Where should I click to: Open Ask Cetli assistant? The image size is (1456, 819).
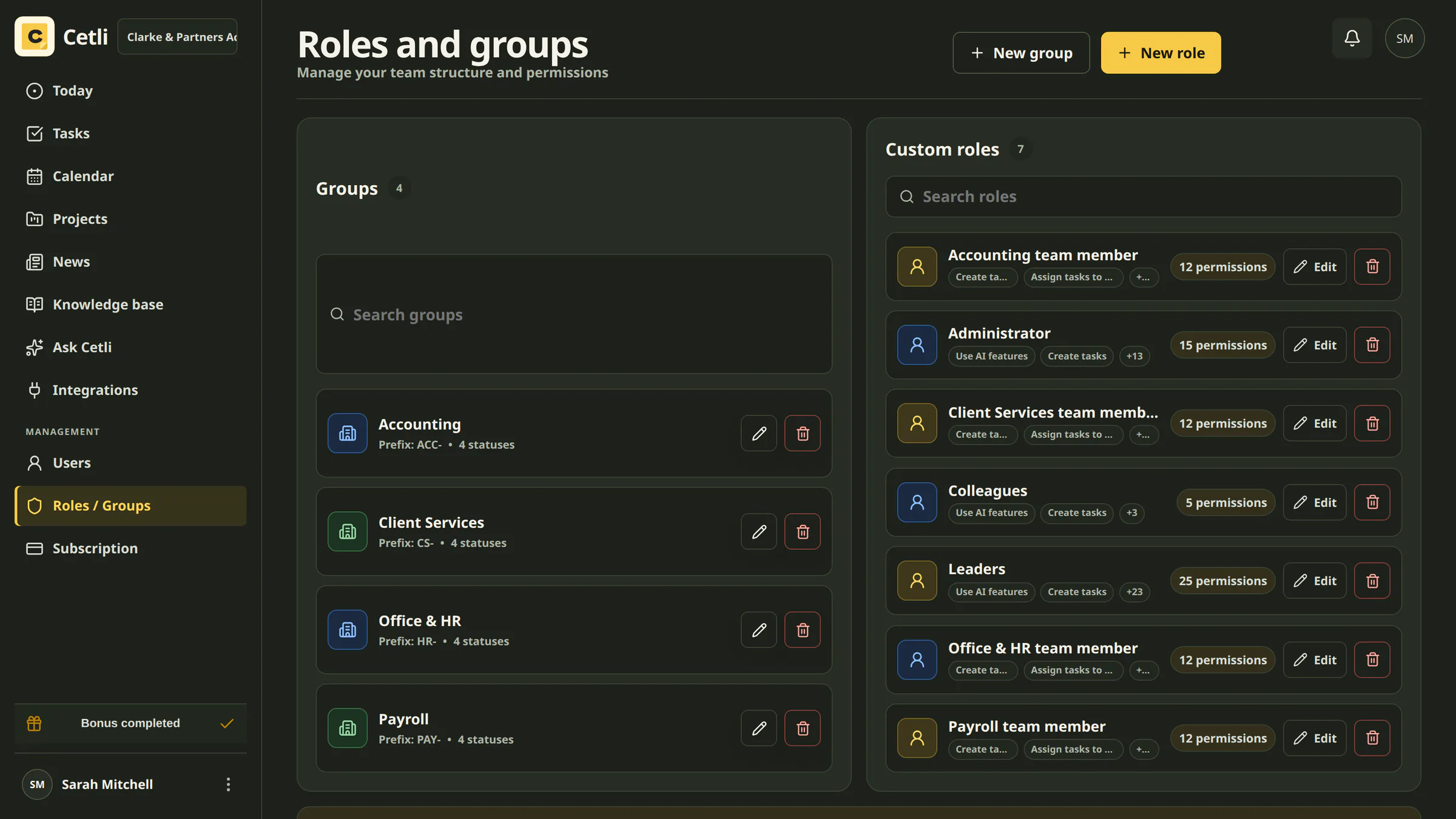coord(130,347)
